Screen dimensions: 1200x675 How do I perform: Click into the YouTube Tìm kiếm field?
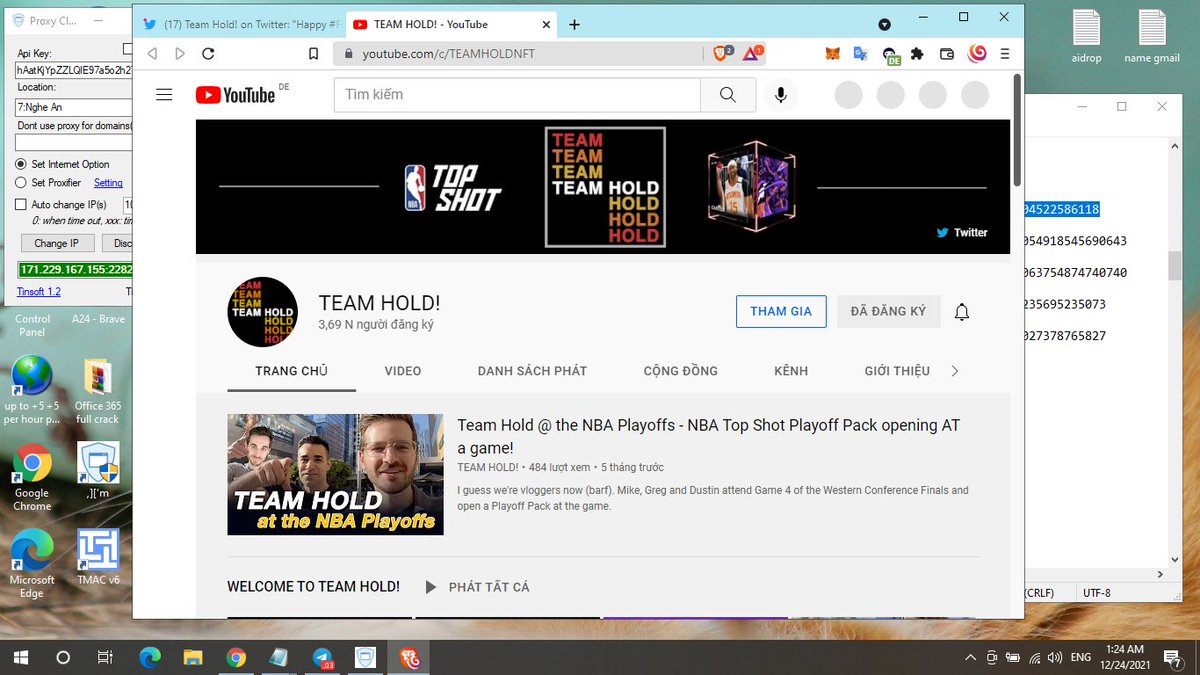coord(517,95)
